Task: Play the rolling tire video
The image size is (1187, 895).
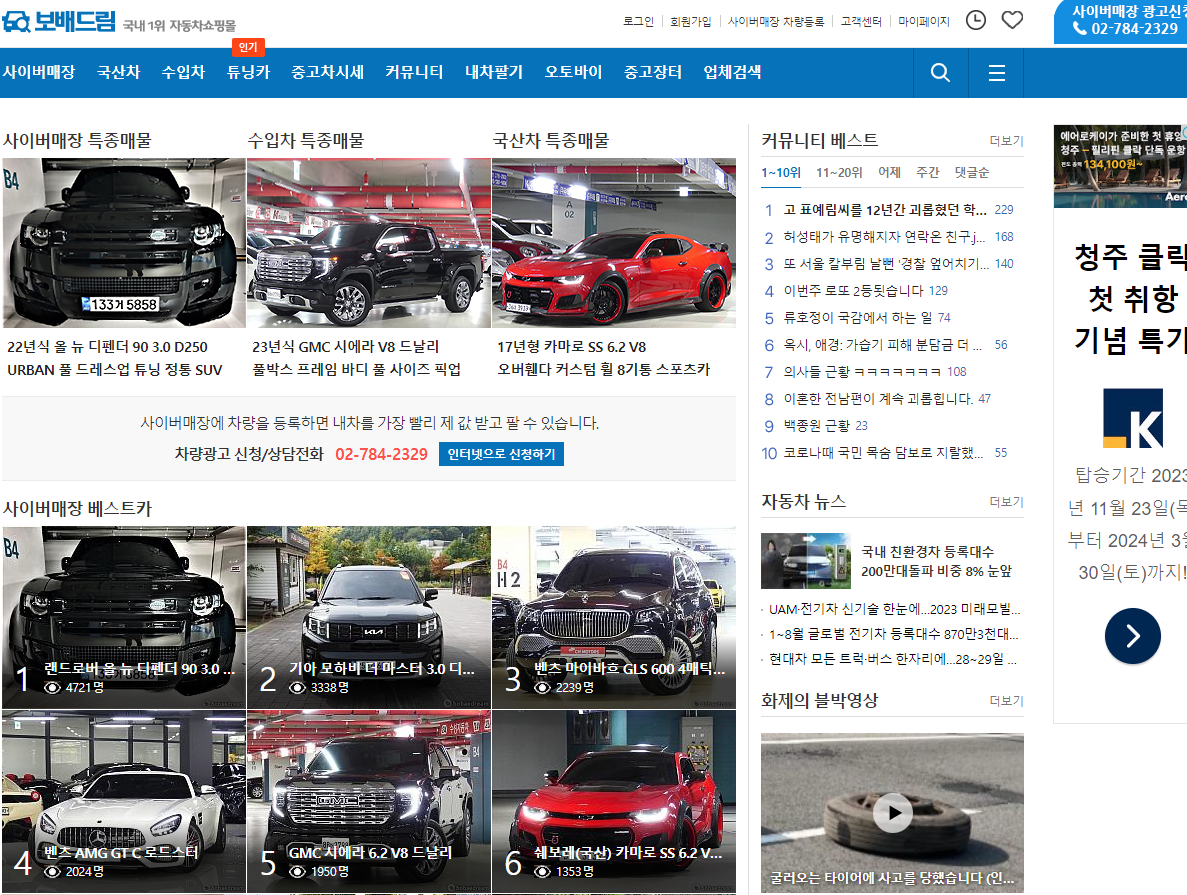Action: [893, 812]
